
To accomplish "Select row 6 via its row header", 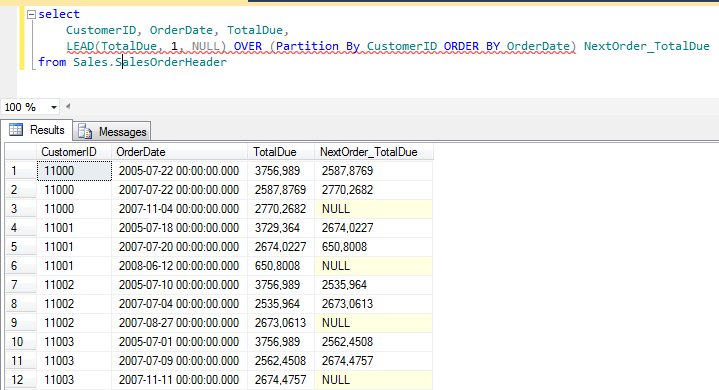I will (21, 266).
